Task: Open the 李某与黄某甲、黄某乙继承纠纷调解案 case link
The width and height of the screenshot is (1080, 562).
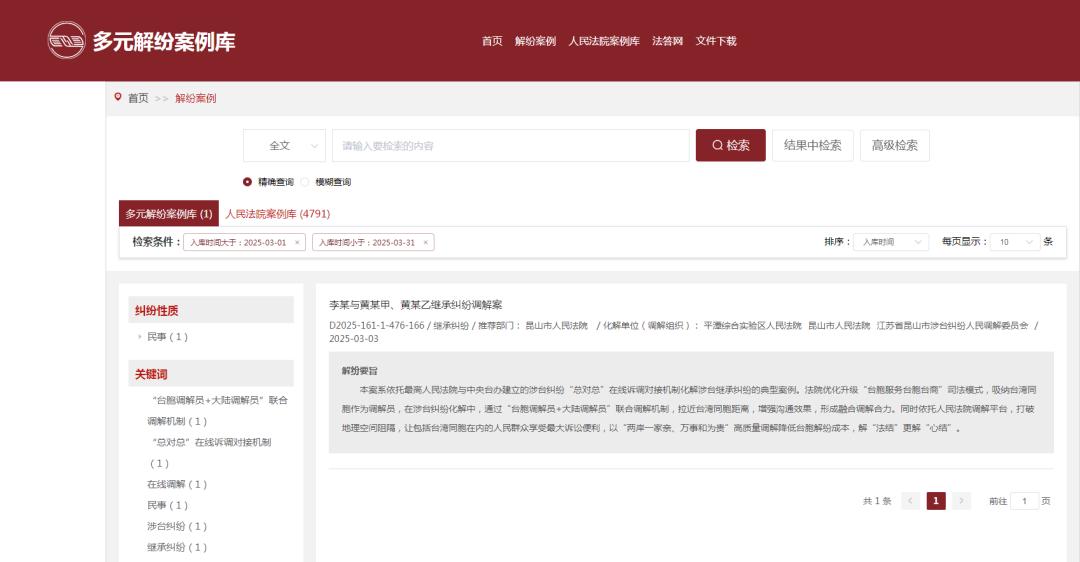Action: click(x=415, y=304)
